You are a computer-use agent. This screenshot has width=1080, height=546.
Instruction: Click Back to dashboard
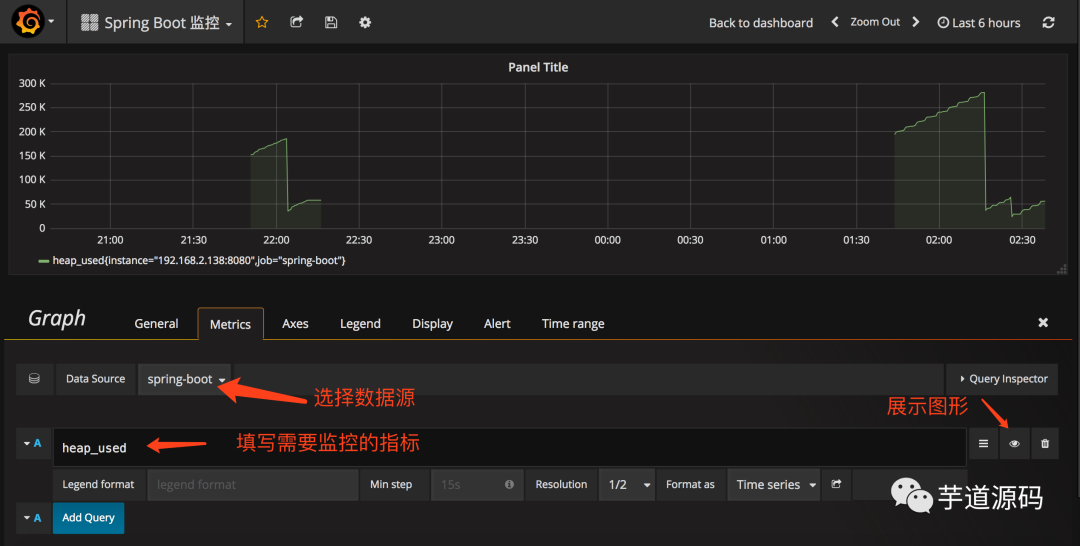click(760, 23)
